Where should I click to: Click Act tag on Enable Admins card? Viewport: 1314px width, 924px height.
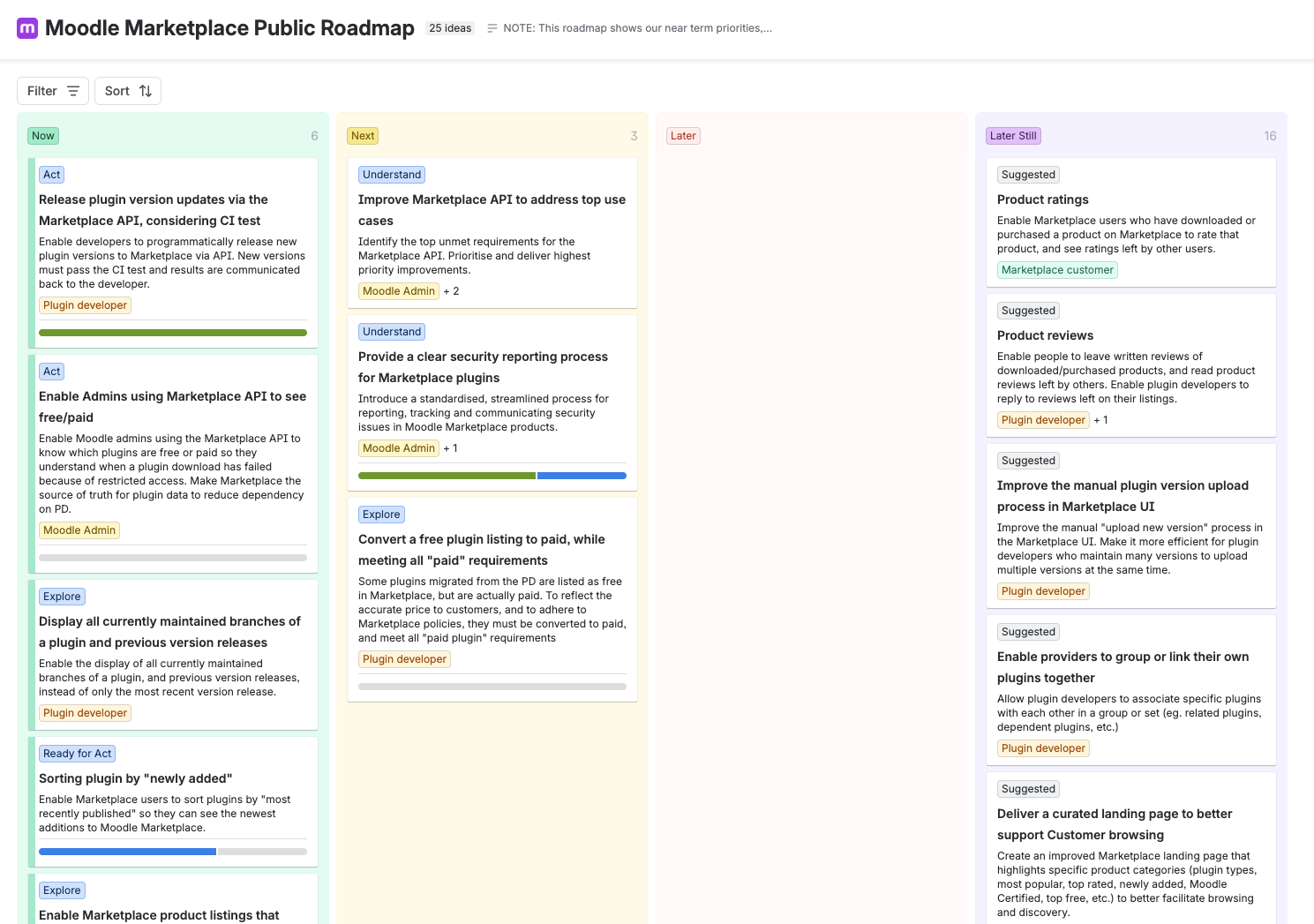pos(52,372)
